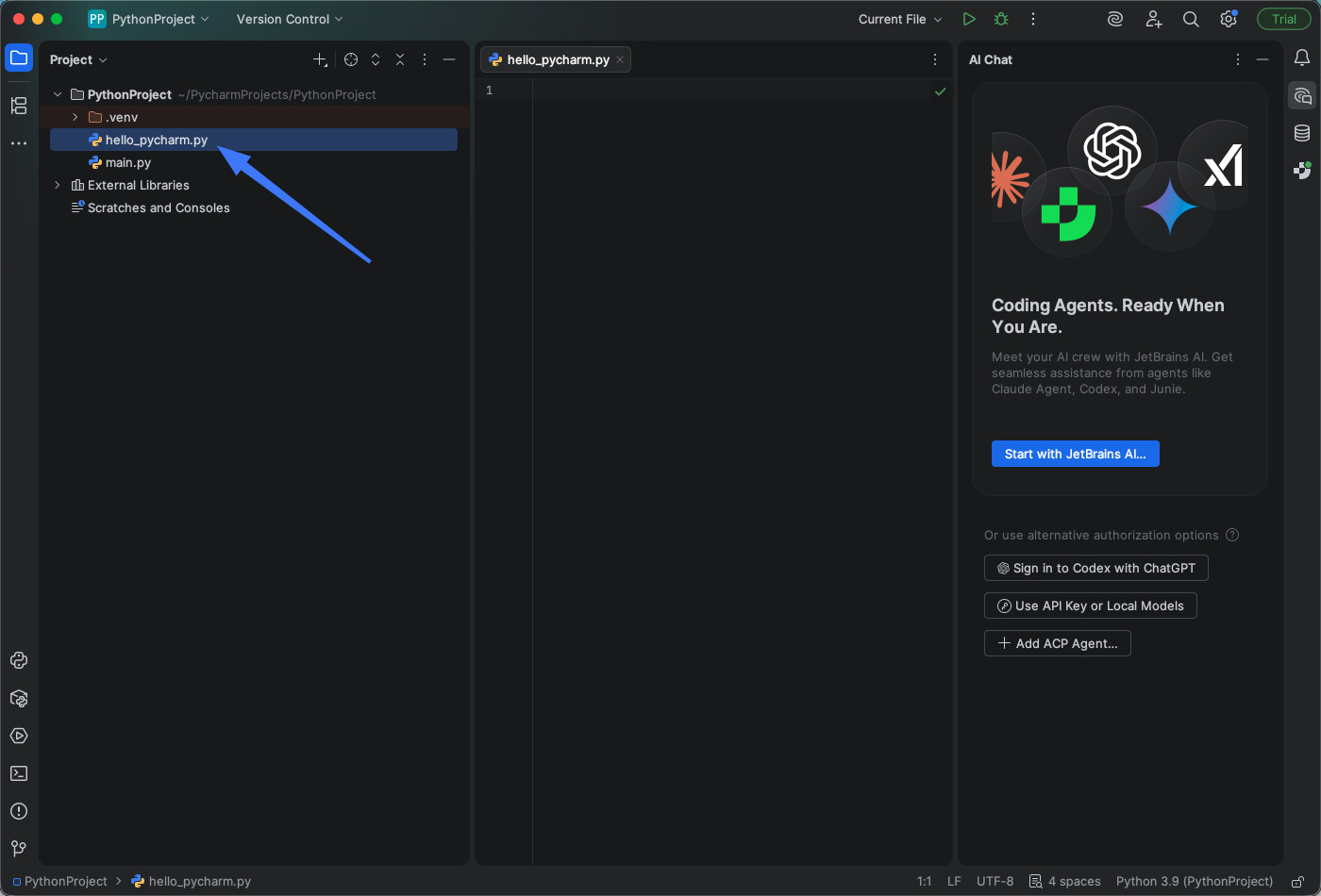
Task: Select hello_pycharm.py in project tree
Action: (254, 140)
